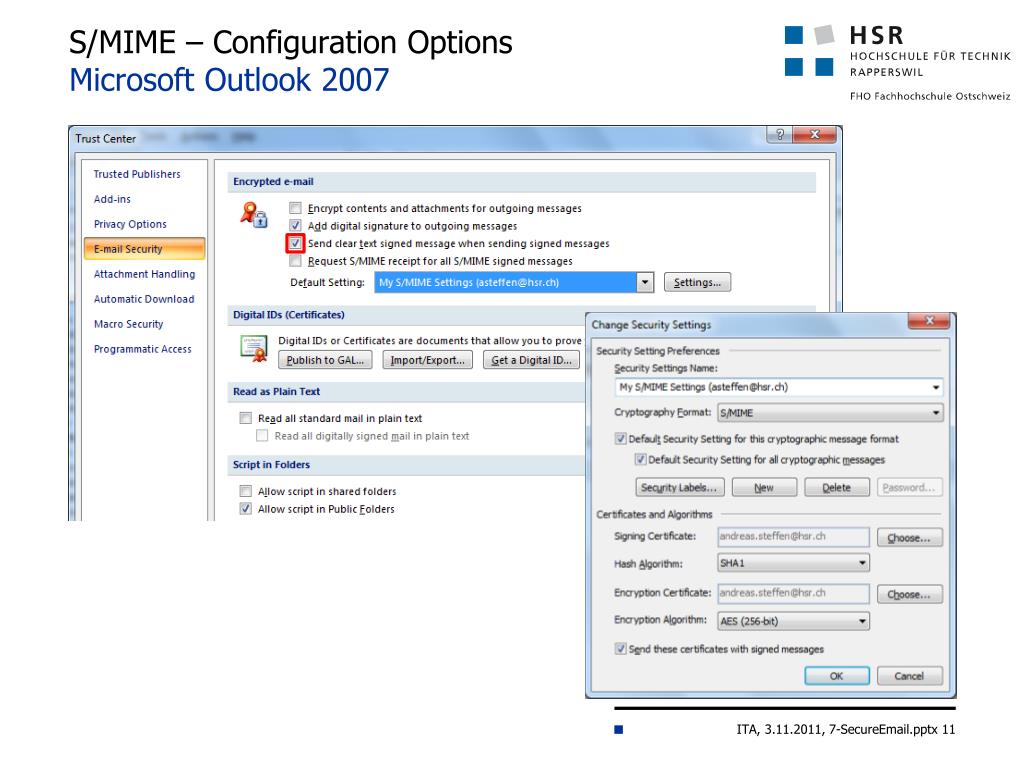Enable Allow script in shared folders
The image size is (1024, 768).
[246, 491]
